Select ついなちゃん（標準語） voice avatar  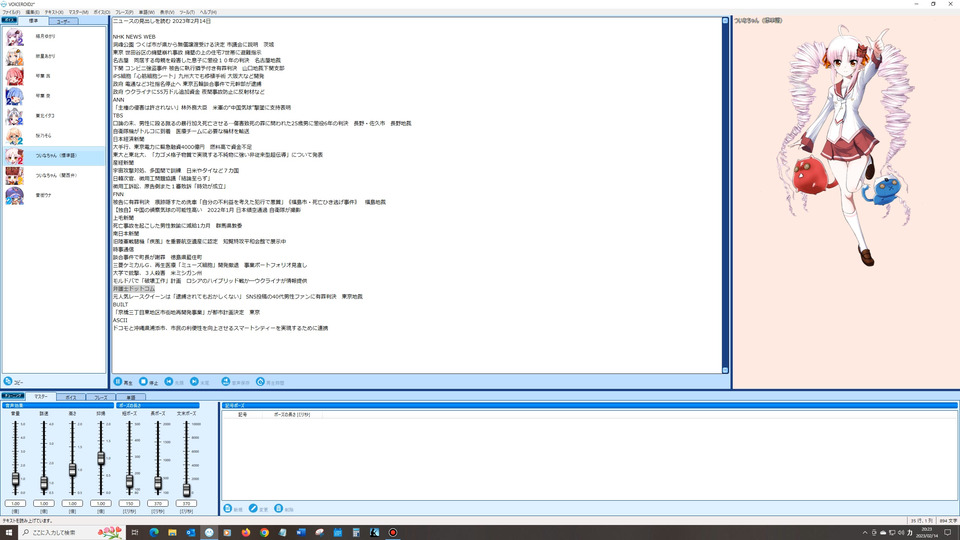click(x=14, y=156)
